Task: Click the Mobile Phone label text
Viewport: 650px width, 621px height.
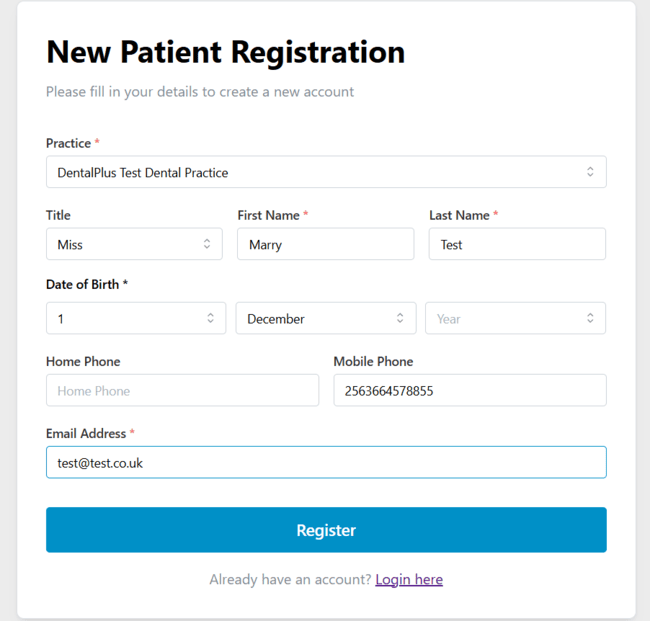Action: pyautogui.click(x=373, y=361)
